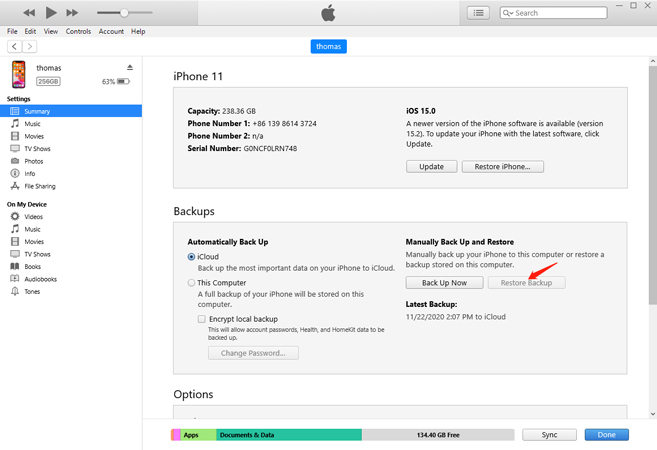This screenshot has height=450, width=657.
Task: Open Audiobooks under On My Device
Action: point(41,279)
